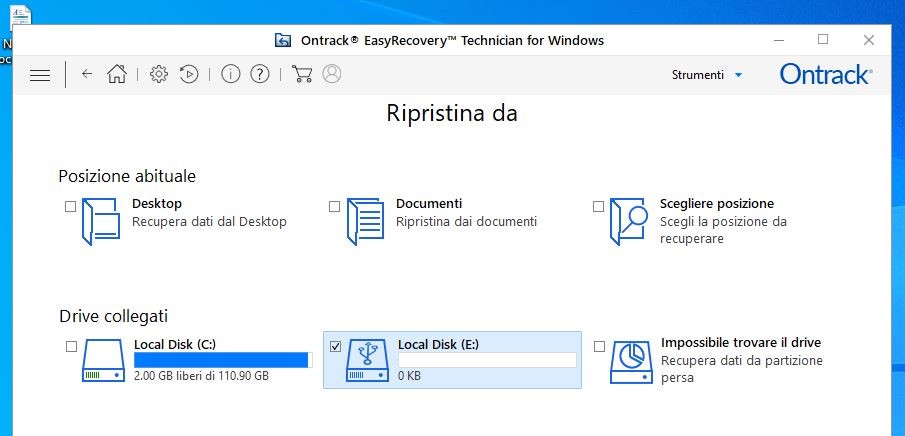Open settings gear icon

click(159, 74)
